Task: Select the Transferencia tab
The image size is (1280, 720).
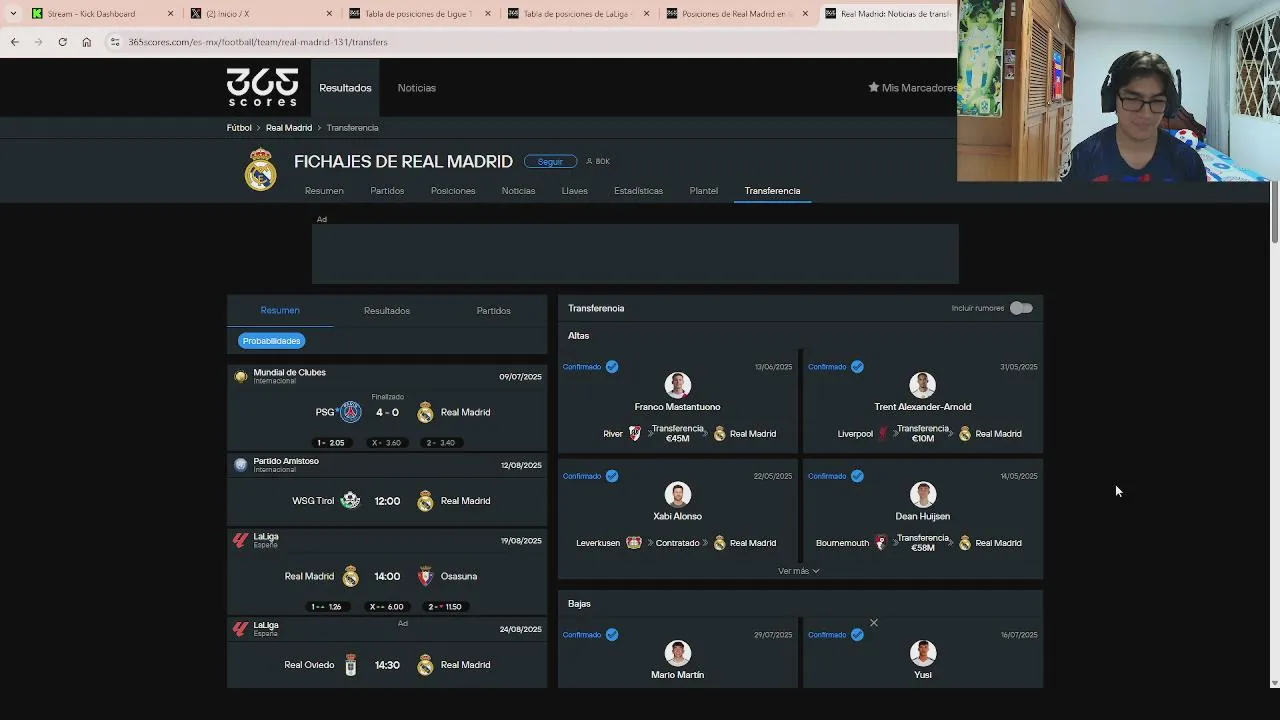Action: point(772,191)
